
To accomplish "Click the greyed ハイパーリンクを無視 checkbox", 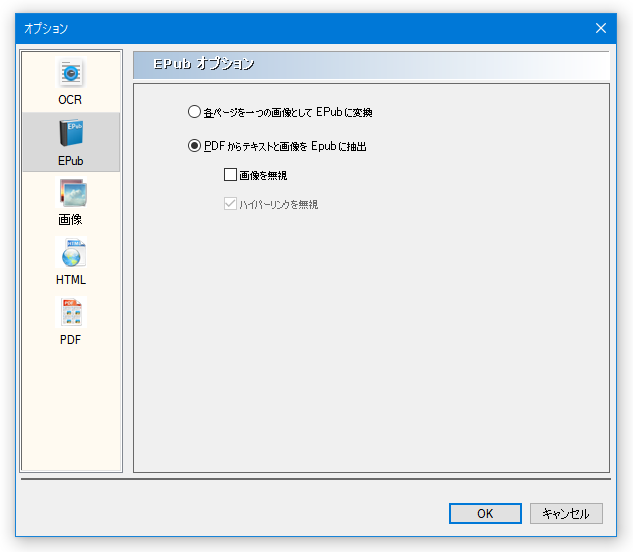I will click(x=230, y=204).
